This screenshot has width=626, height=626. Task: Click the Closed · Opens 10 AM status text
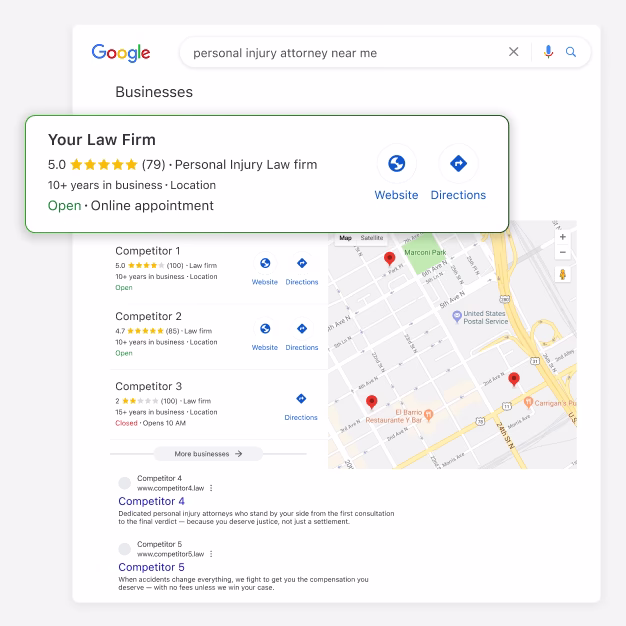151,423
